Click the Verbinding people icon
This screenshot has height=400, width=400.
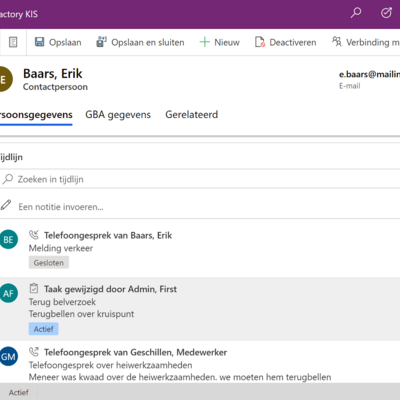click(x=337, y=42)
